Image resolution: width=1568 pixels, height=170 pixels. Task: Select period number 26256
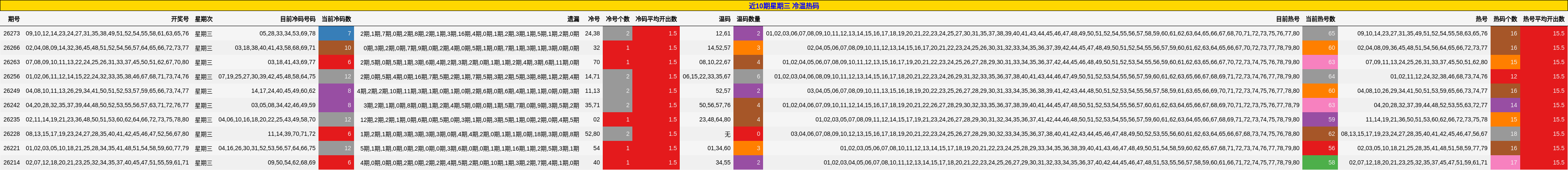point(11,76)
